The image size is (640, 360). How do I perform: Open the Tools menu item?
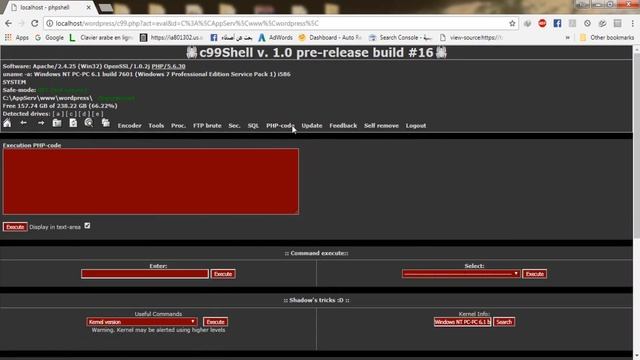pos(156,126)
